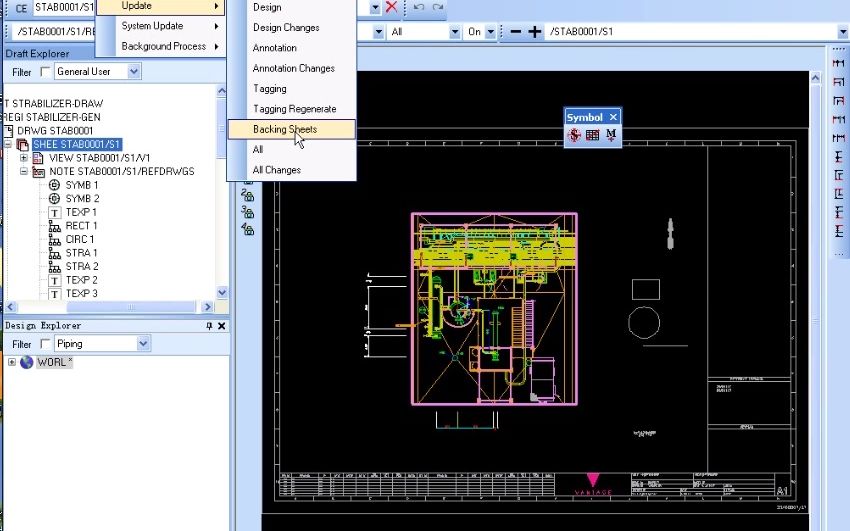Expand the VIEW STAB0001/S1/V1 tree node
850x531 pixels.
pyautogui.click(x=24, y=158)
